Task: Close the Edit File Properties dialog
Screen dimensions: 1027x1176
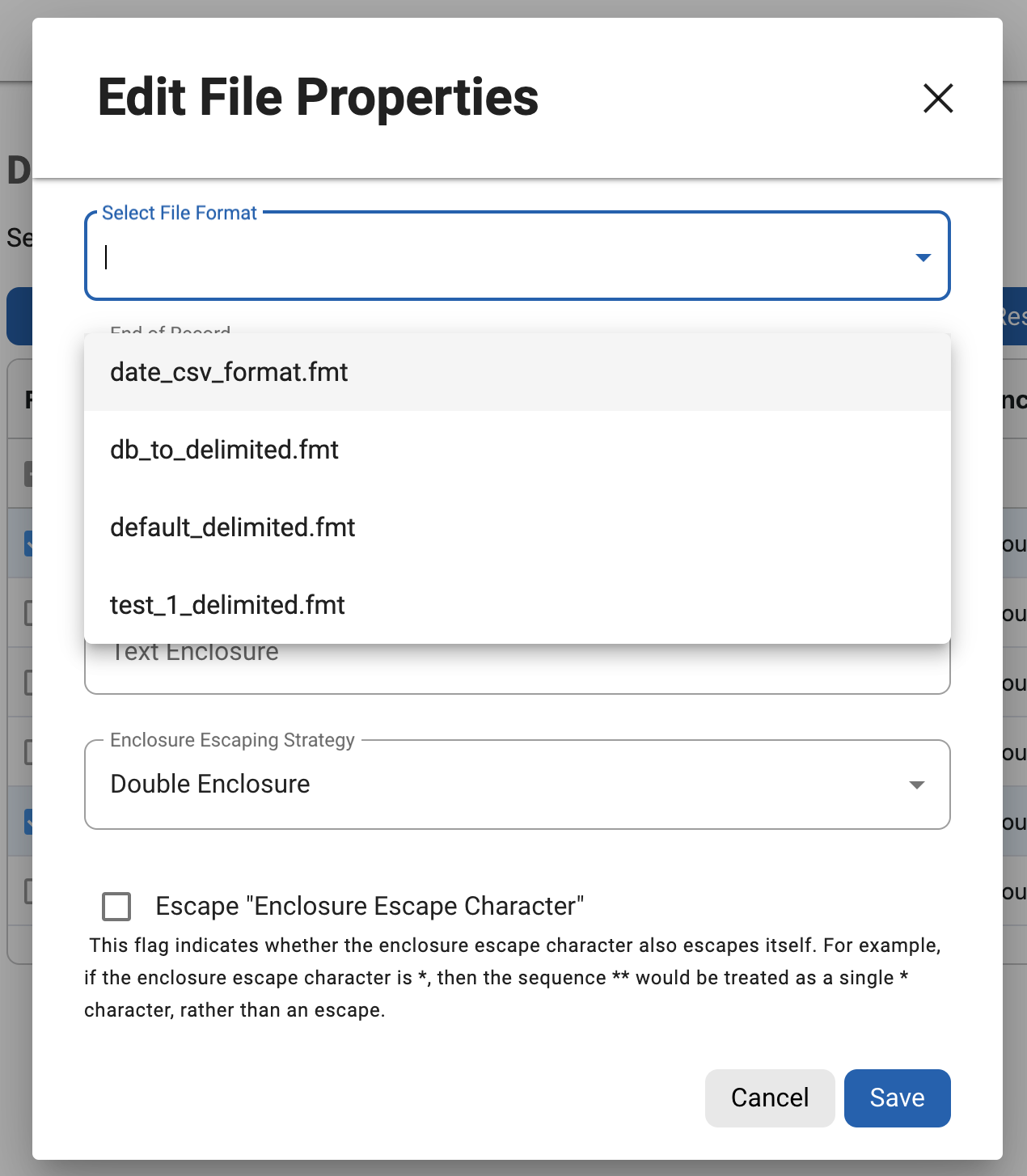Action: [937, 99]
